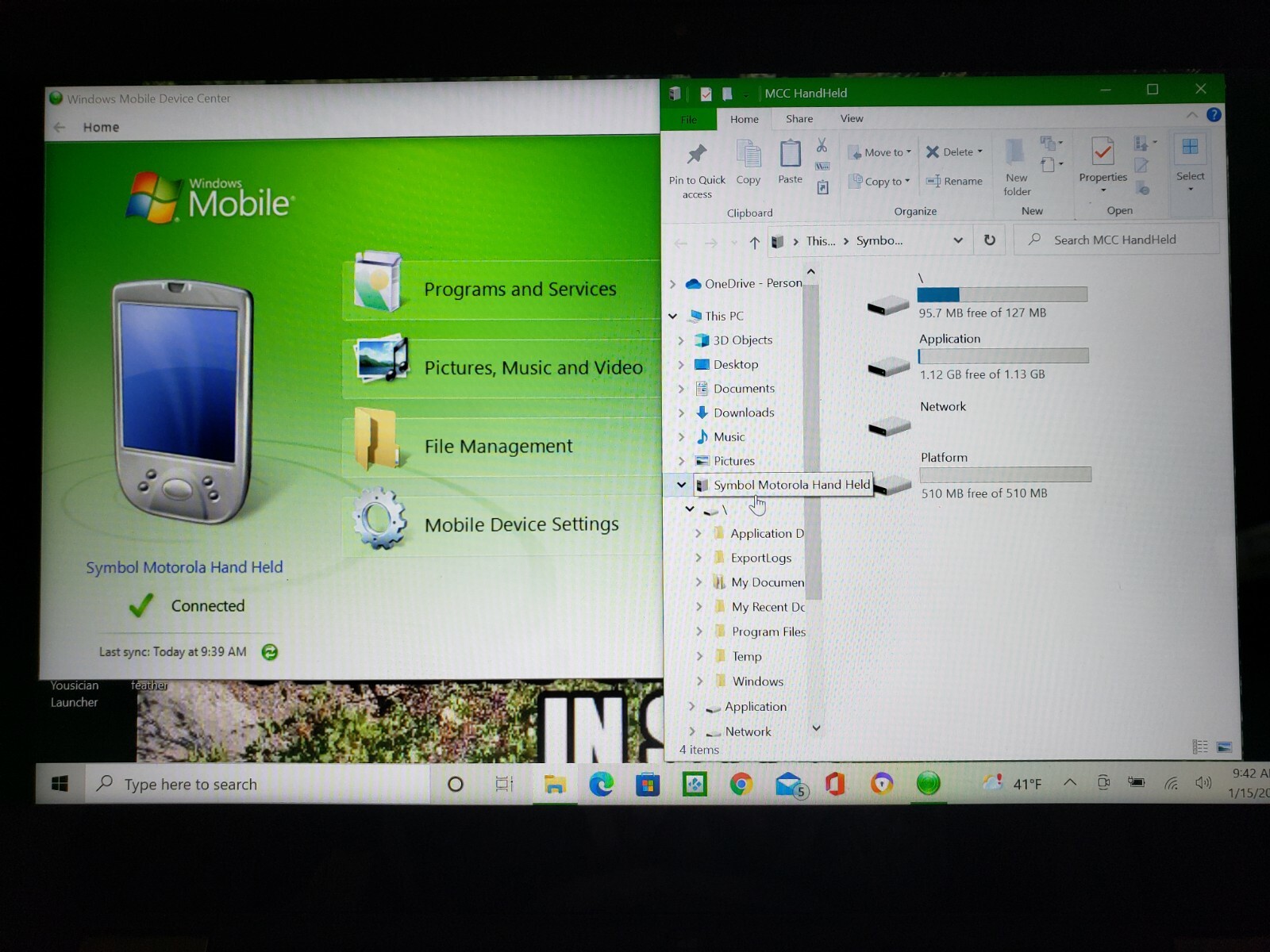Open the address bar history dropdown
Viewport: 1270px width, 952px height.
pyautogui.click(x=958, y=240)
